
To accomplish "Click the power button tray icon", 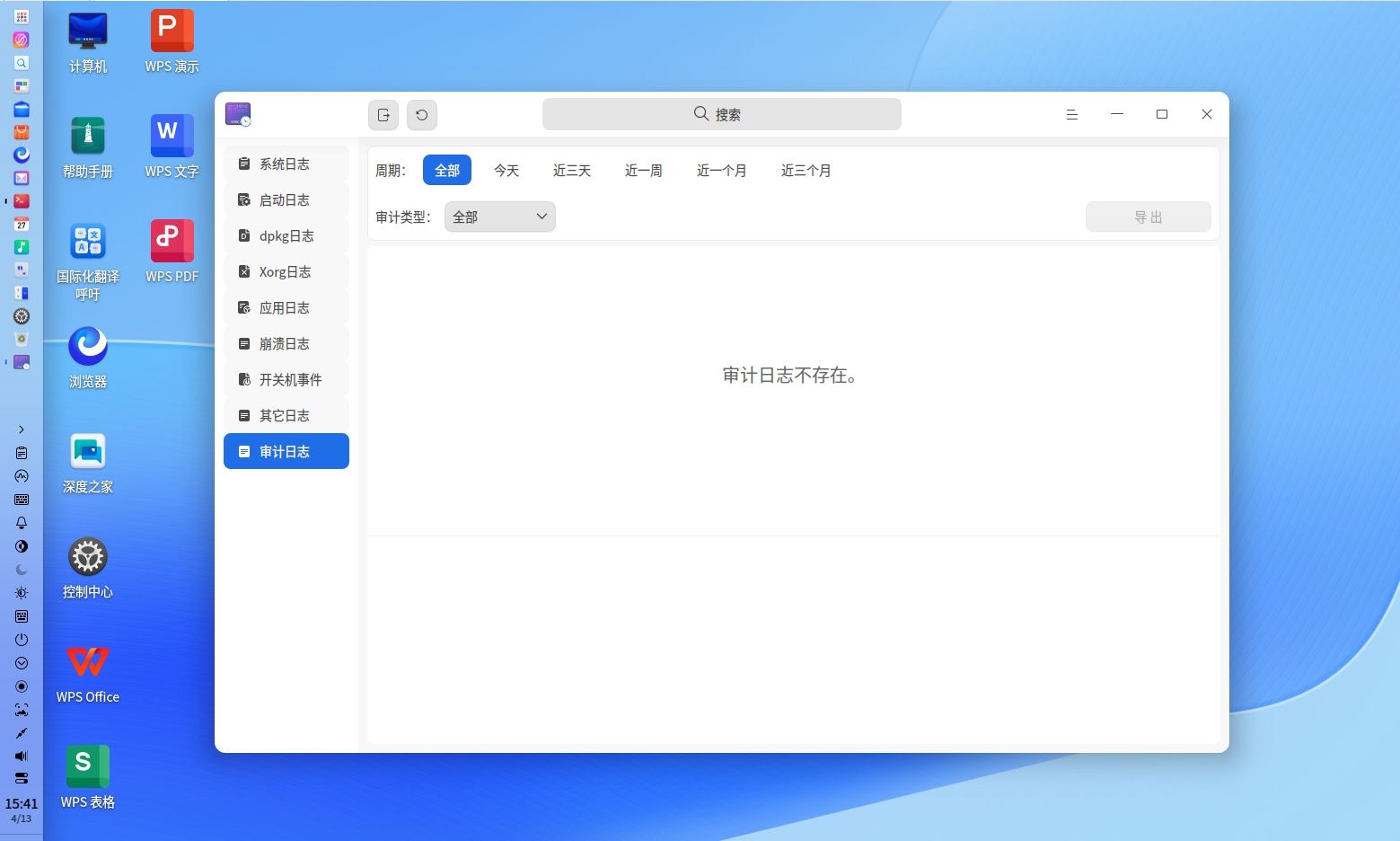I will pyautogui.click(x=22, y=640).
